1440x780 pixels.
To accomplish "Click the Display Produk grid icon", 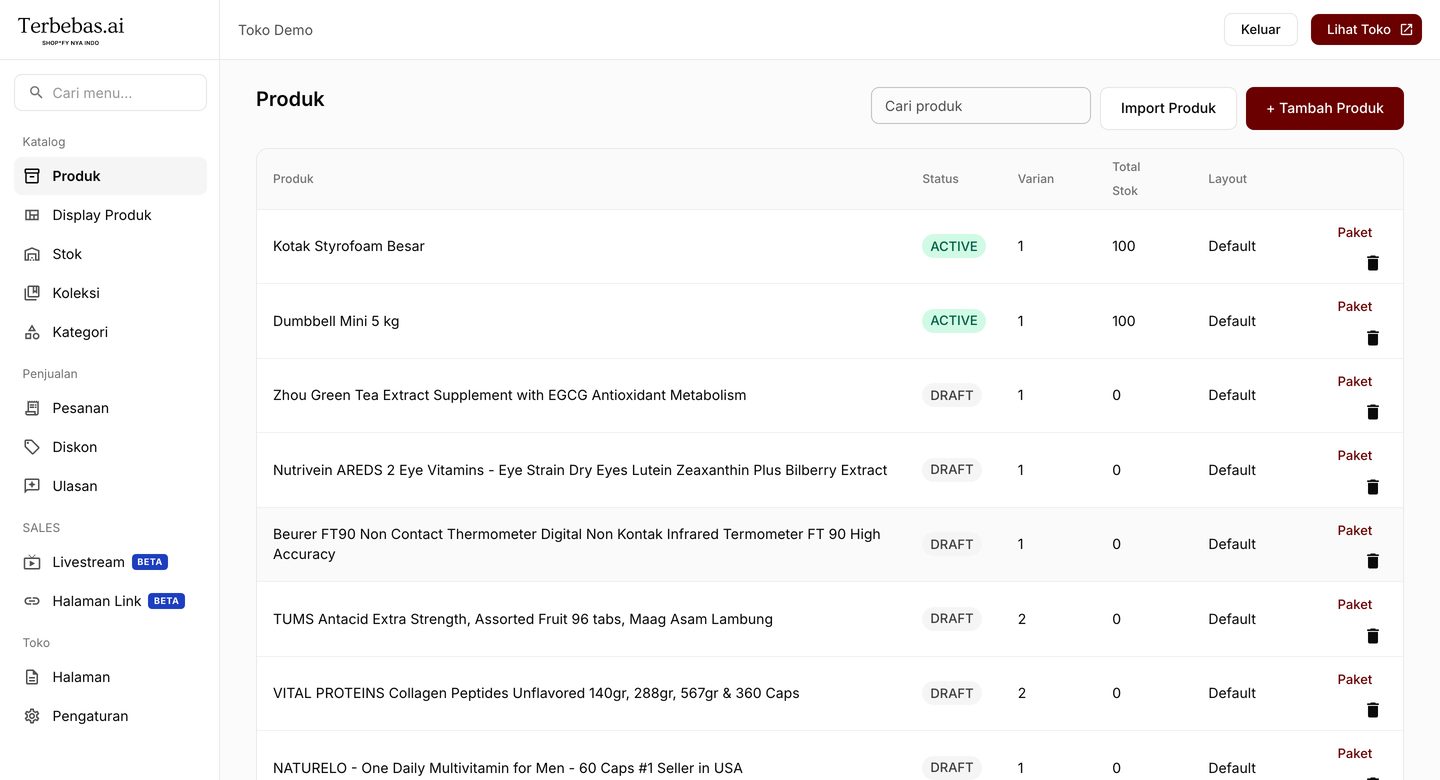I will (32, 215).
